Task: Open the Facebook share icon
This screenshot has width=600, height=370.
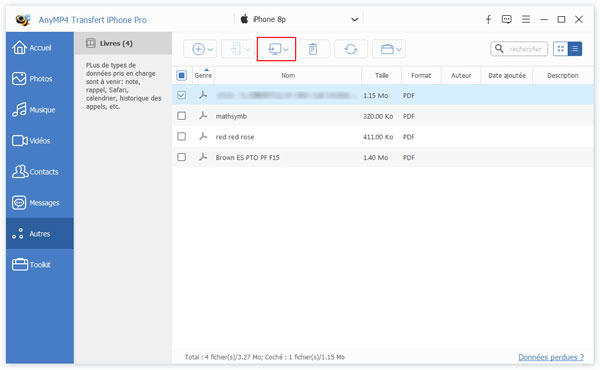Action: (488, 19)
